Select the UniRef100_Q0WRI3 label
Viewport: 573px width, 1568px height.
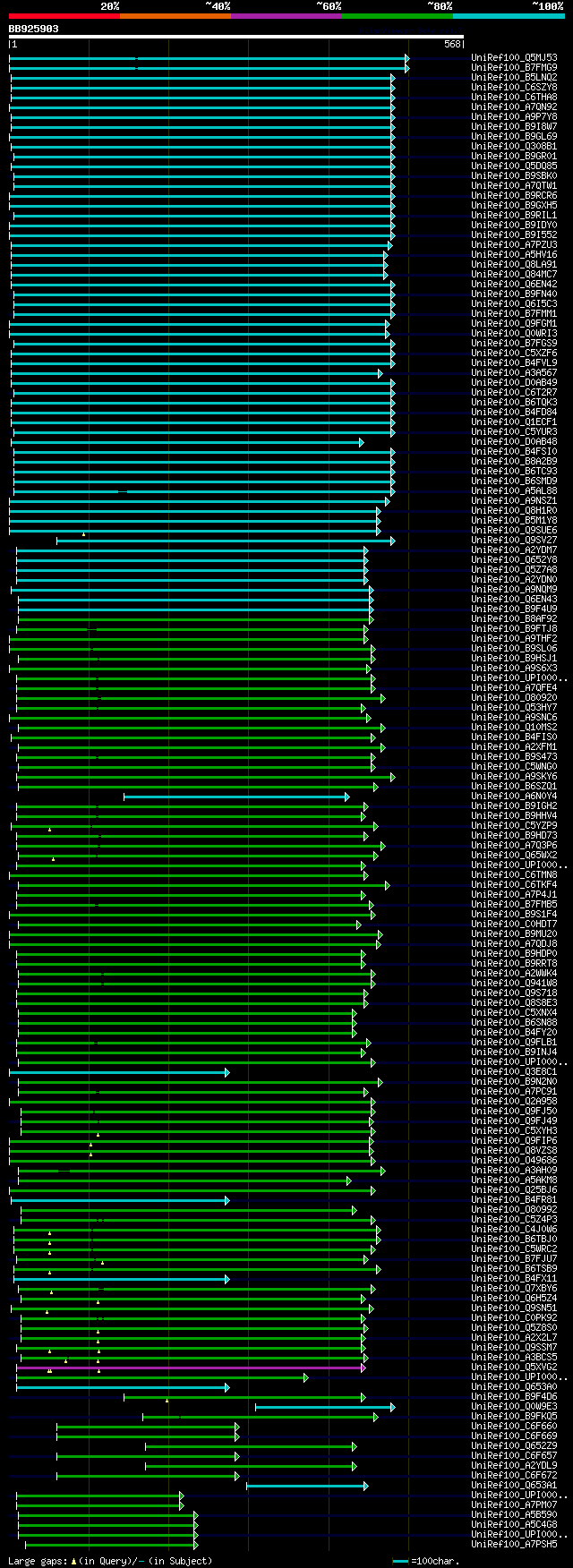tap(514, 334)
